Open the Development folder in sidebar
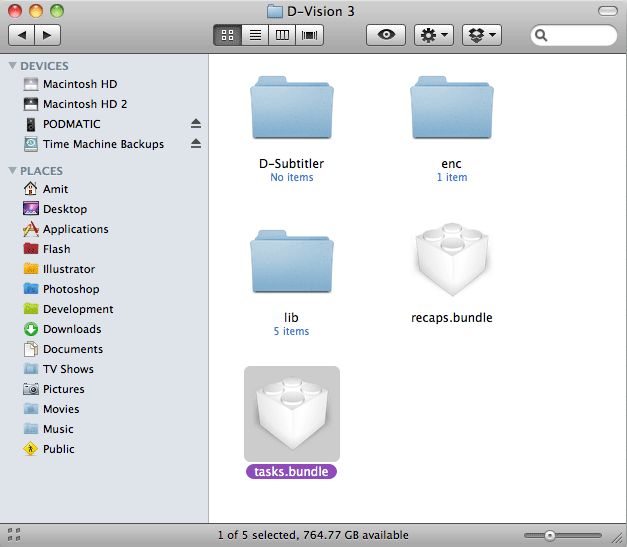This screenshot has height=547, width=627. click(x=104, y=309)
